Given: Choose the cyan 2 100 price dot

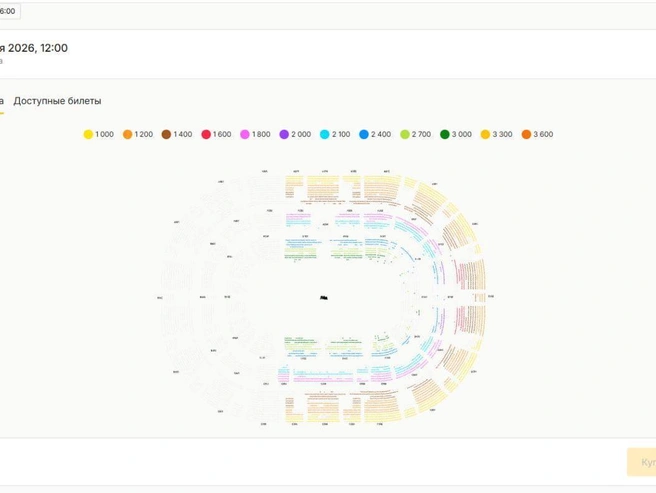Looking at the screenshot, I should click(x=325, y=134).
